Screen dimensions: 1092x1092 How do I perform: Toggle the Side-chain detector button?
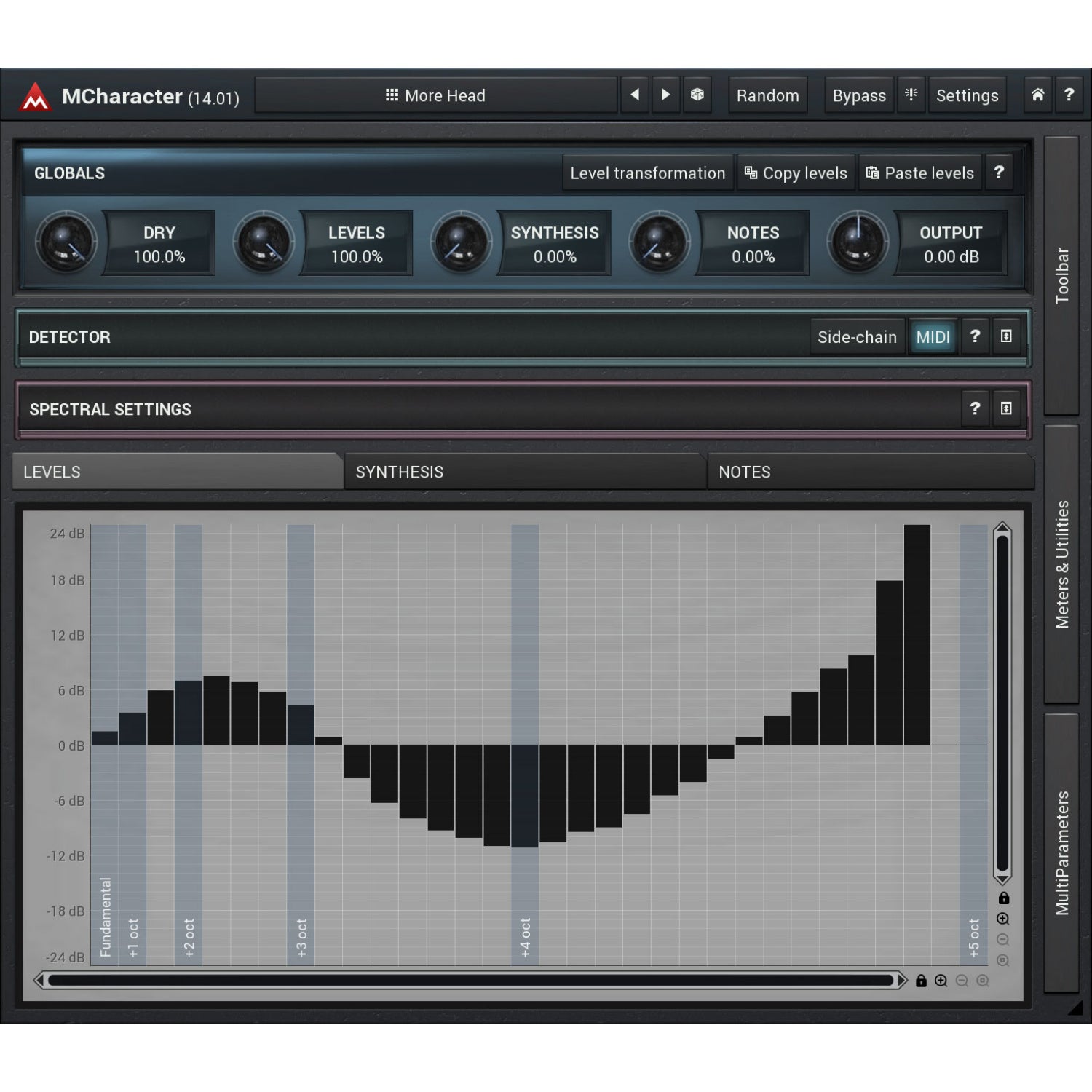pyautogui.click(x=857, y=337)
